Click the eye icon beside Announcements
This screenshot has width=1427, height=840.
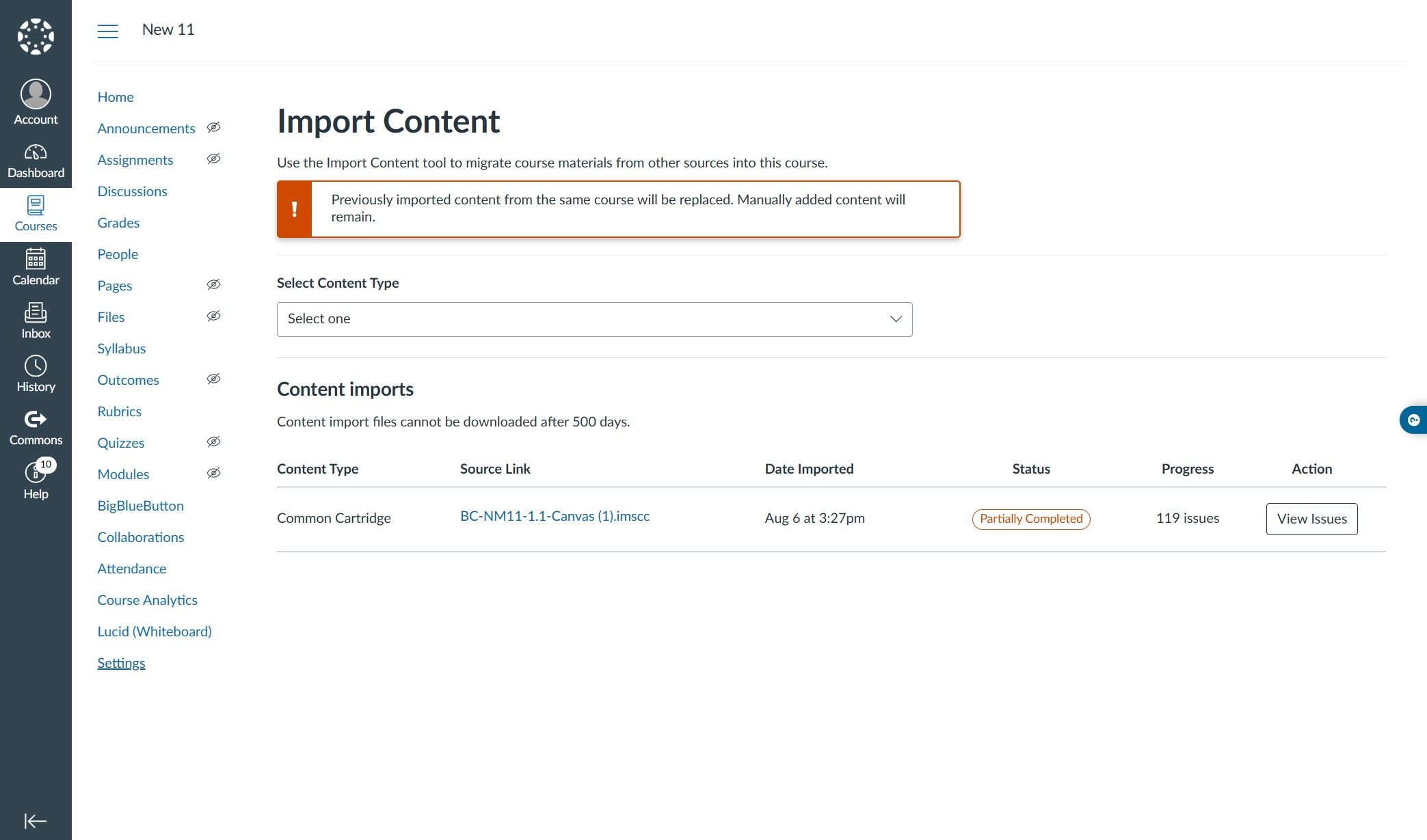click(213, 128)
